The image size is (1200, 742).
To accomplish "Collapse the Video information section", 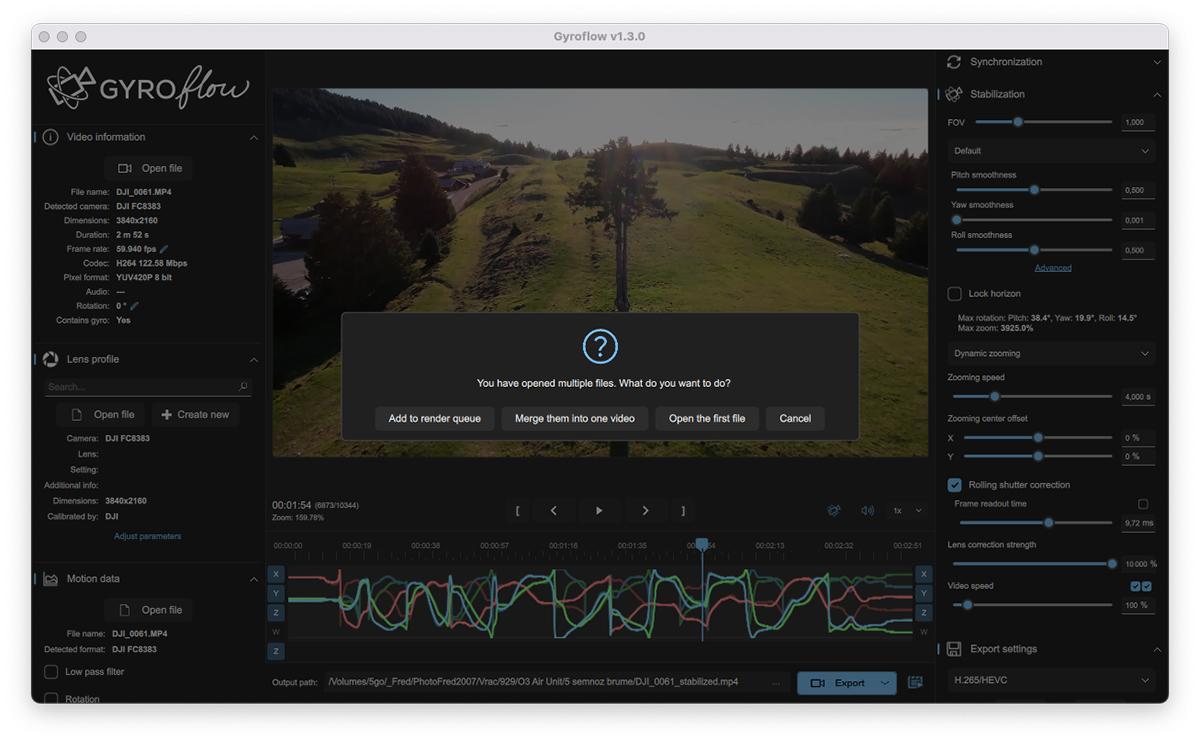I will (x=253, y=137).
